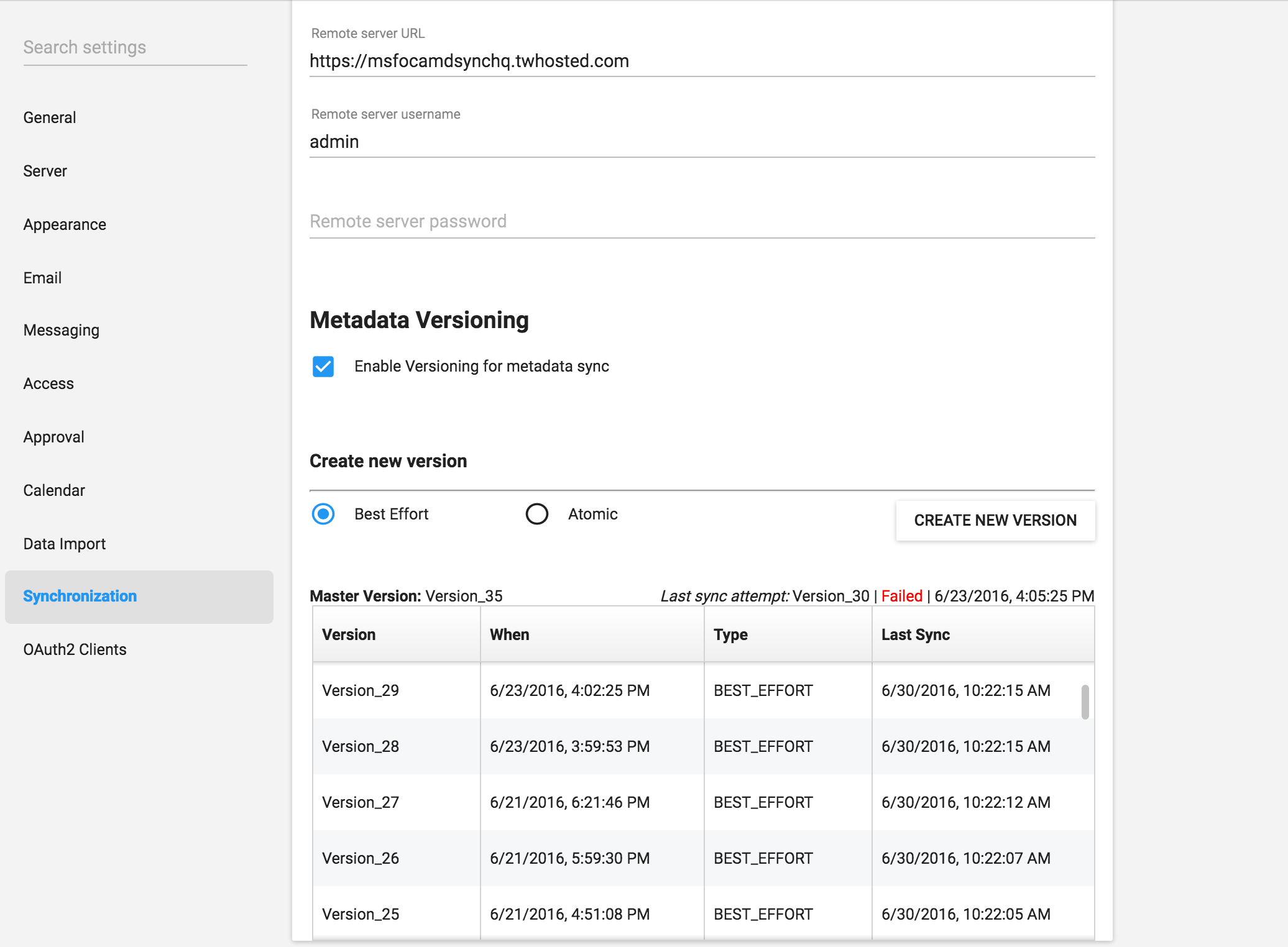Click the Remote server URL field
This screenshot has width=1288, height=947.
(x=701, y=61)
